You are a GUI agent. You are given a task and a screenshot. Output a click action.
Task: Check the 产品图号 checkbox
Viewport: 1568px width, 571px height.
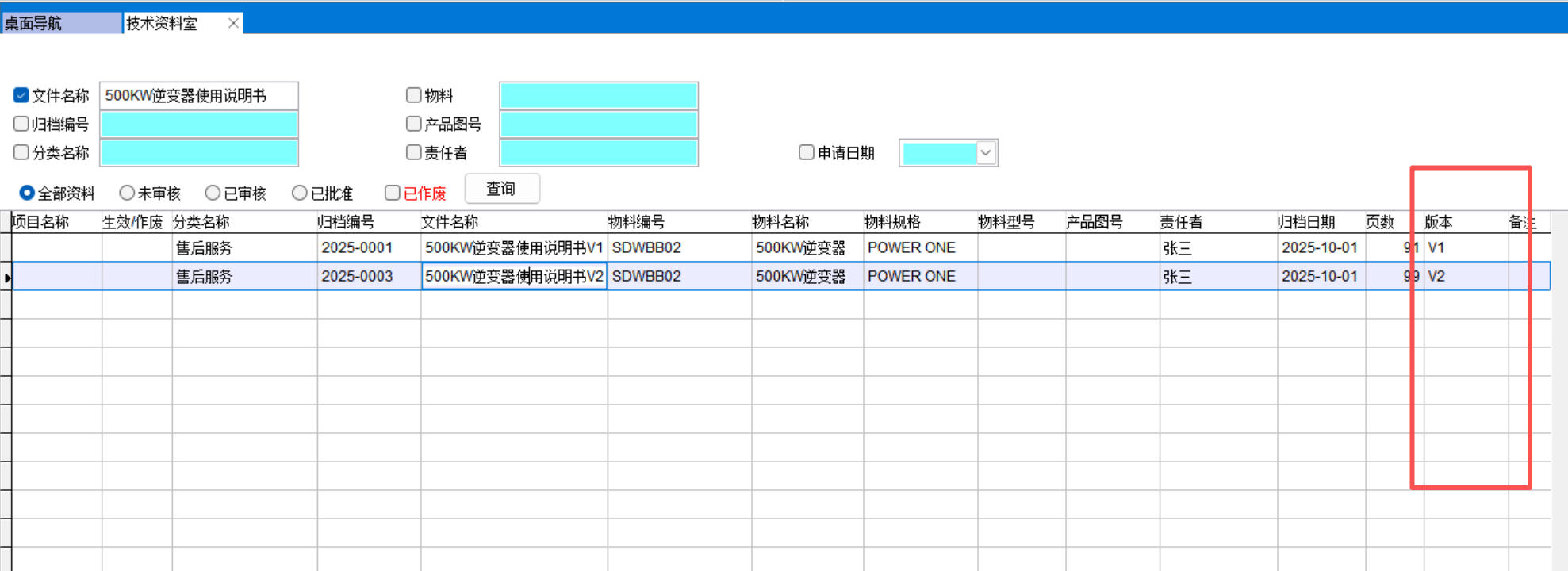[413, 124]
